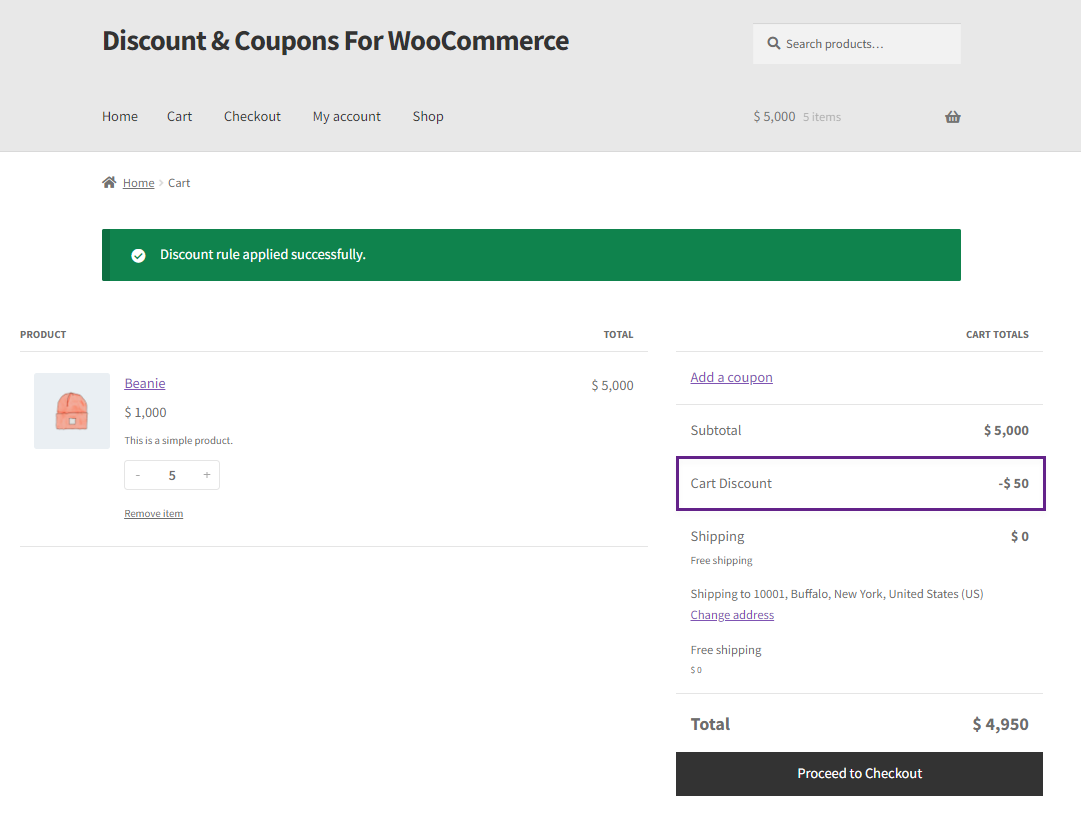Viewport: 1081px width, 820px height.
Task: Open the Home menu item
Action: [120, 117]
